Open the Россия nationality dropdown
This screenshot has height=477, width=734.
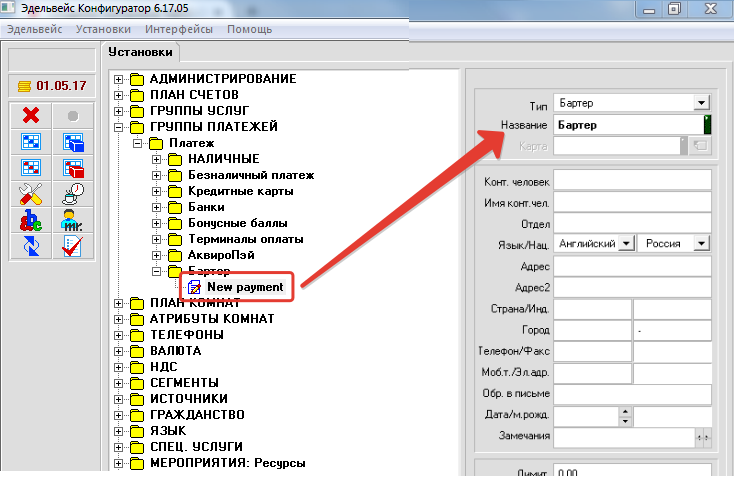tap(701, 243)
